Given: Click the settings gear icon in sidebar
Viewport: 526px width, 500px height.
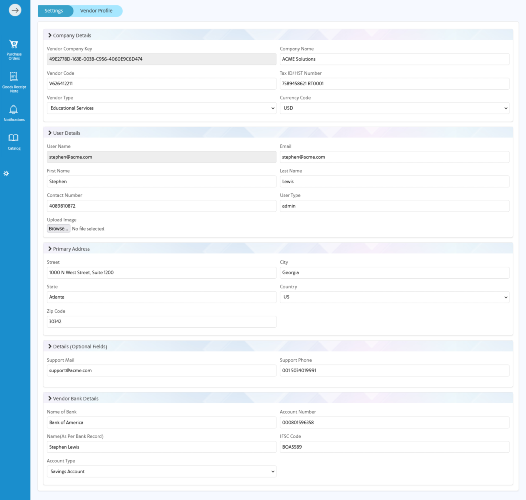Looking at the screenshot, I should (6, 173).
